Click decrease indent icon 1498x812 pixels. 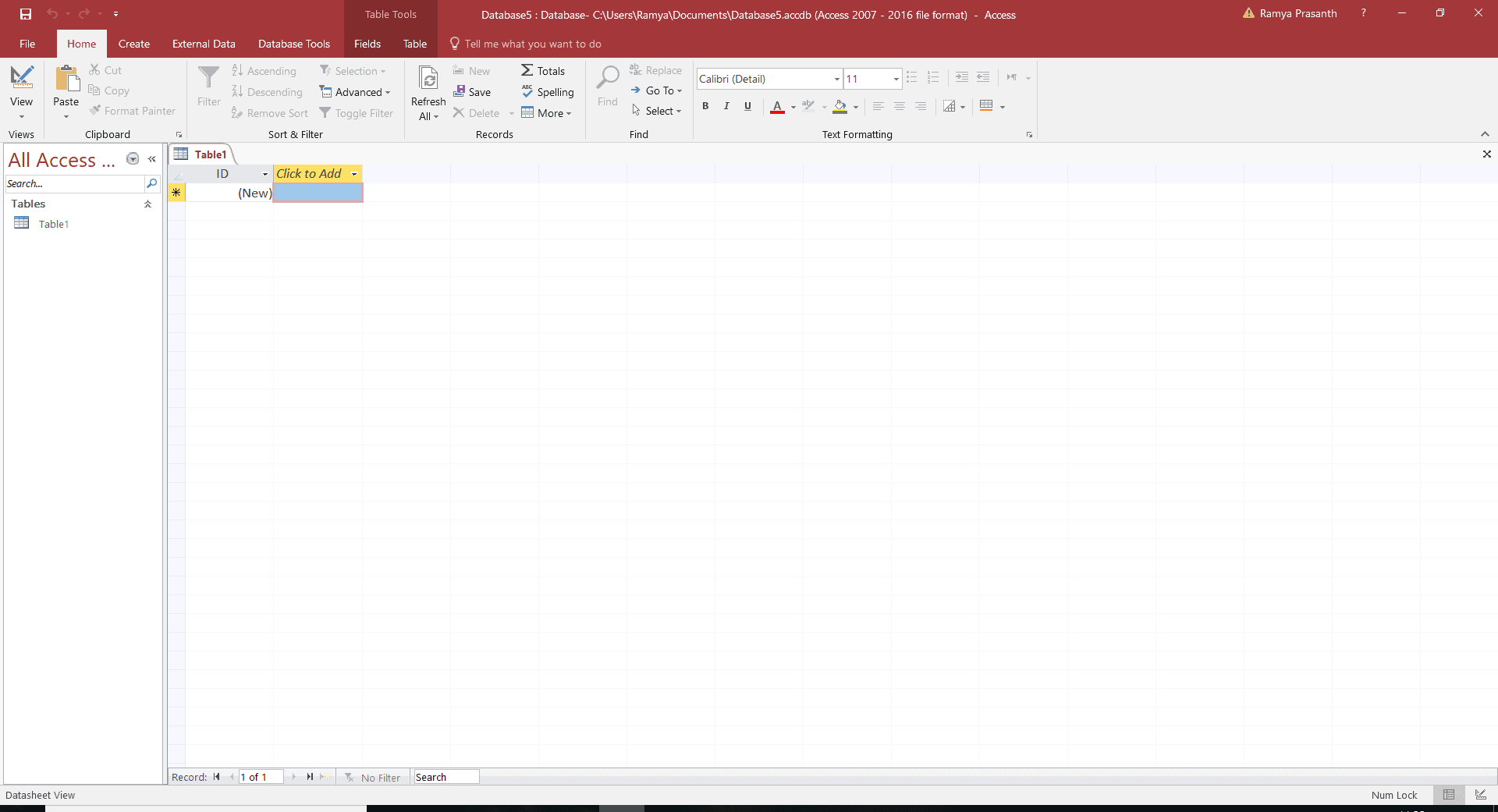pyautogui.click(x=983, y=77)
